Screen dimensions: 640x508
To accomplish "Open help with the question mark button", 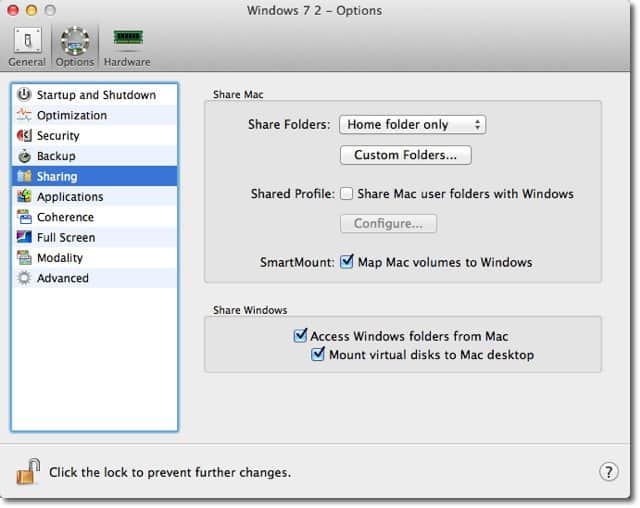I will pos(608,472).
